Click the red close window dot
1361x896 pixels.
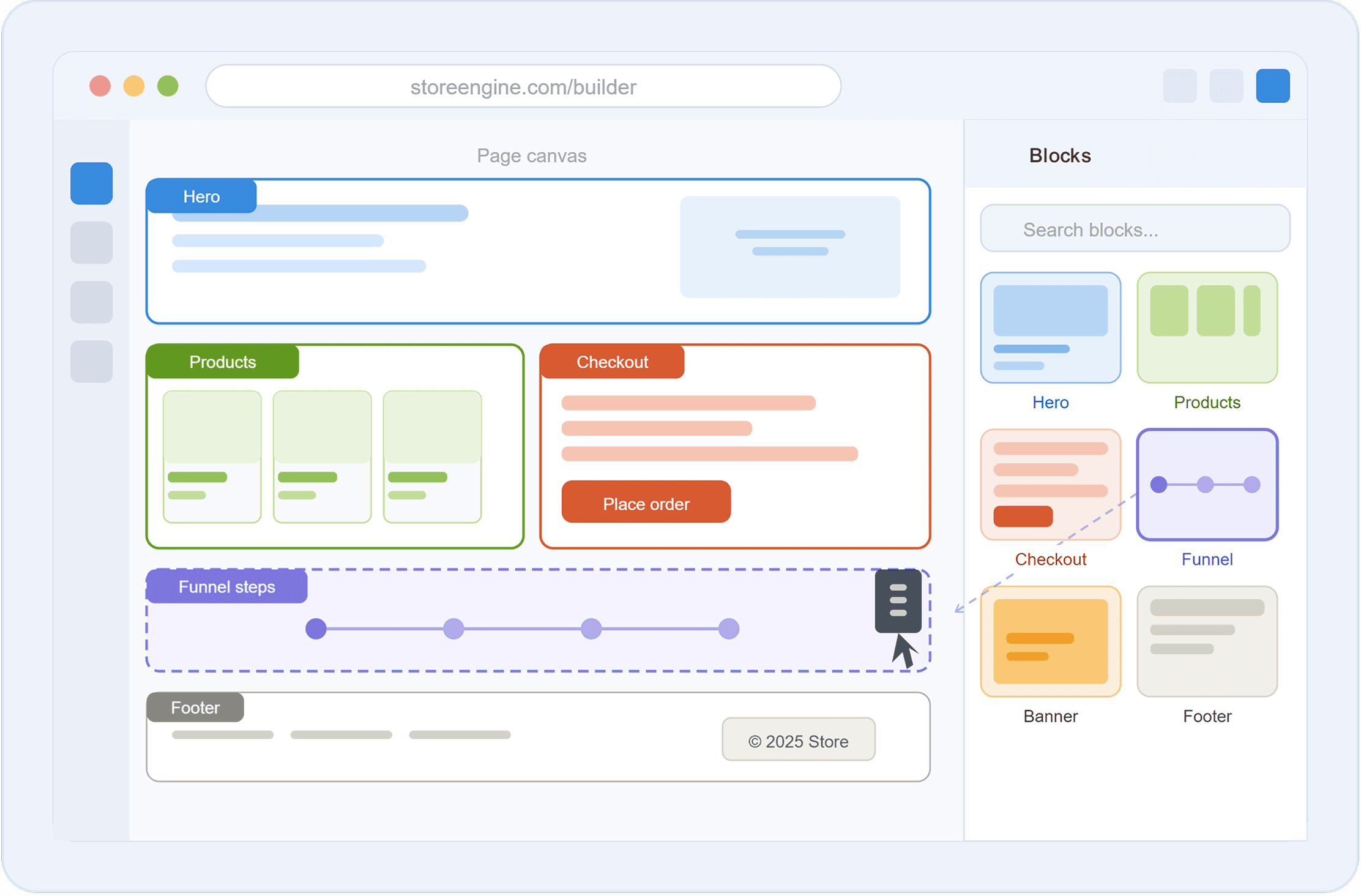tap(100, 86)
